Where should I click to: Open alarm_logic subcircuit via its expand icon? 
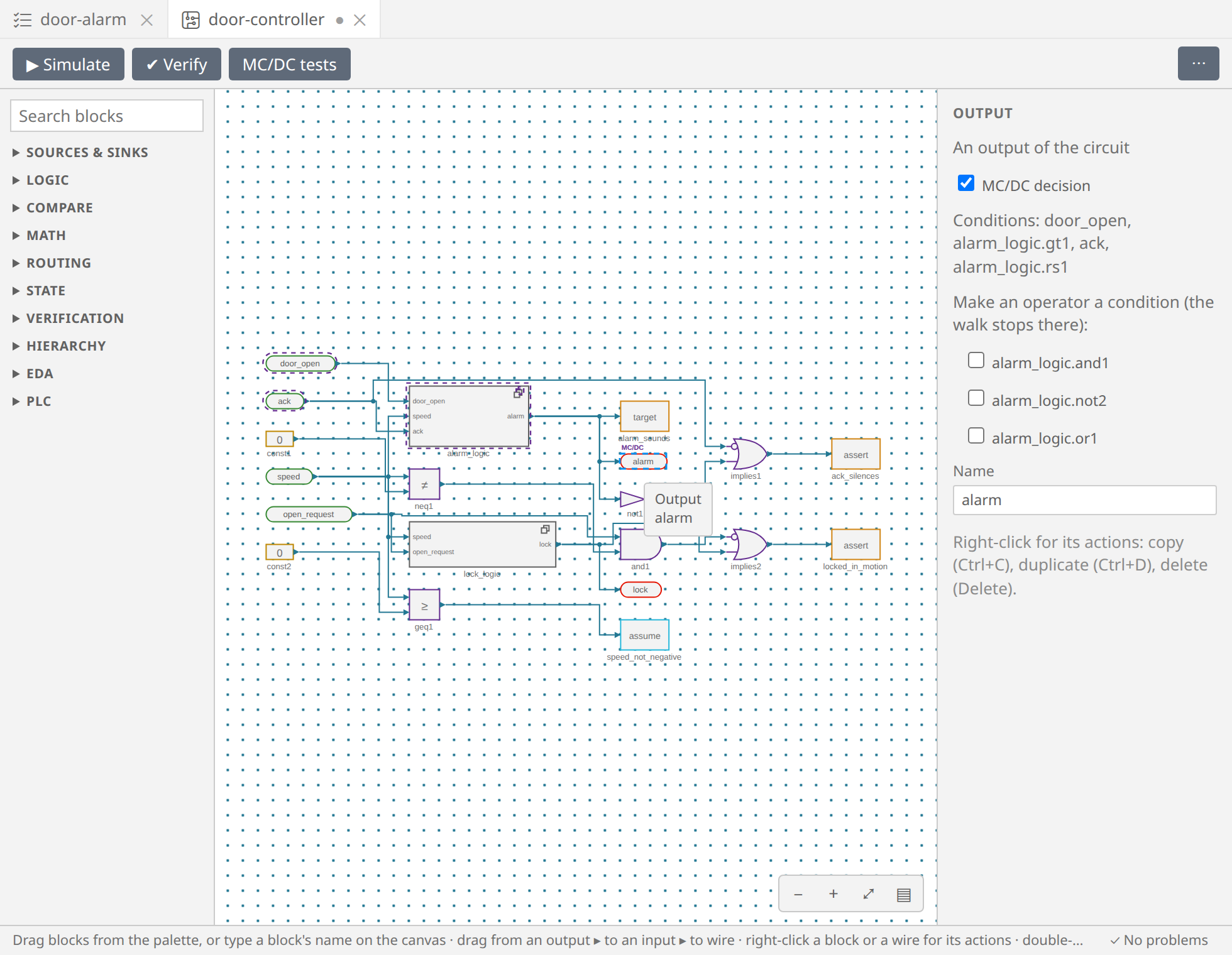(x=519, y=393)
